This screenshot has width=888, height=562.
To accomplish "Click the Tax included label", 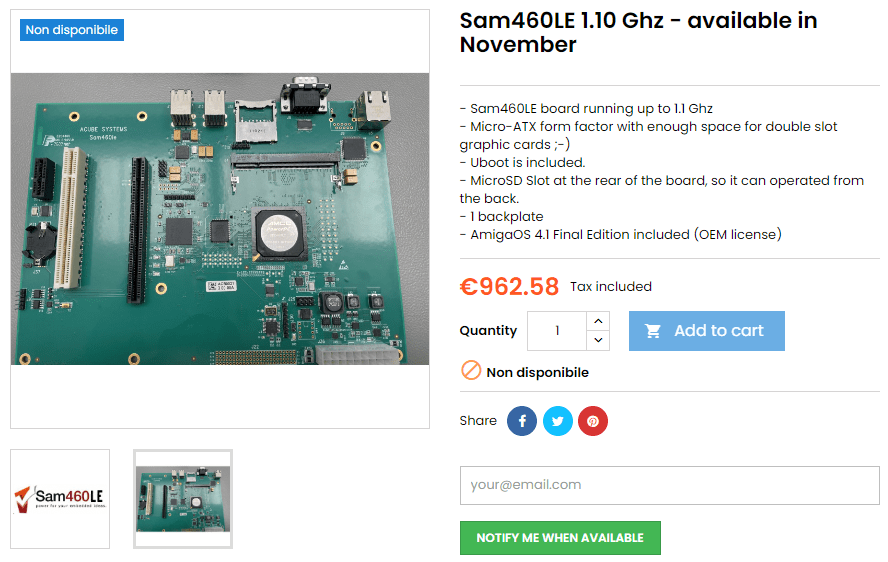I will click(610, 287).
